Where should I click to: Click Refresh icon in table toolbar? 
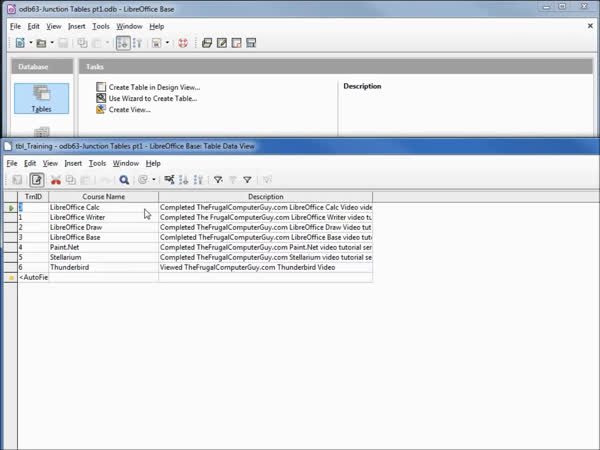pyautogui.click(x=143, y=180)
